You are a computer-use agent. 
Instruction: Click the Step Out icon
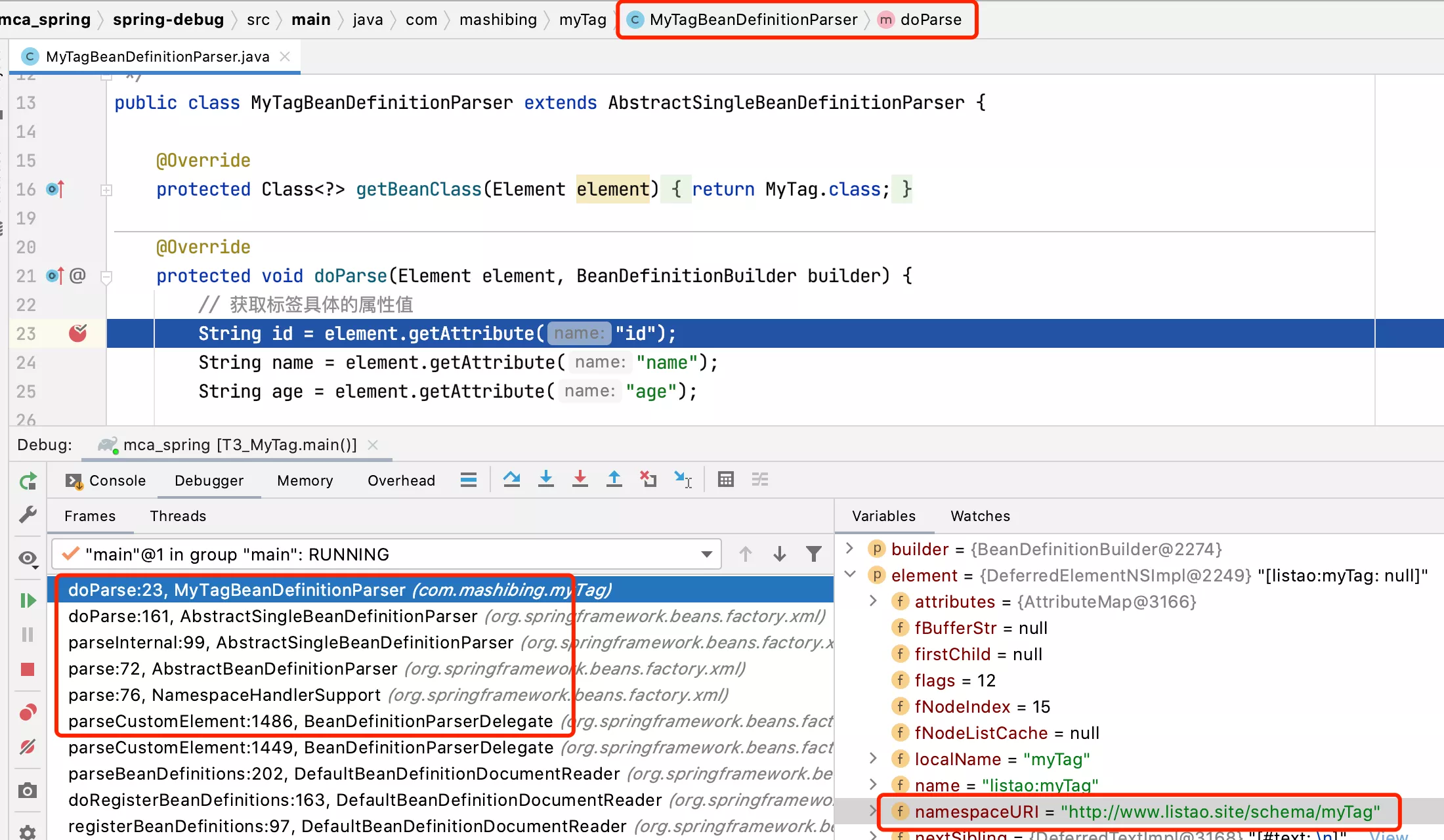pos(614,480)
